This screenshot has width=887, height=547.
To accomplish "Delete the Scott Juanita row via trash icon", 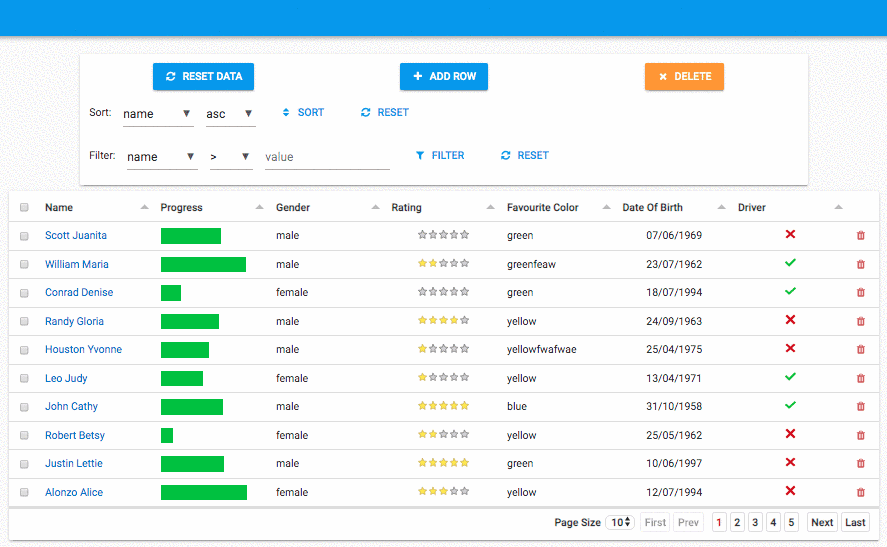I will [860, 235].
